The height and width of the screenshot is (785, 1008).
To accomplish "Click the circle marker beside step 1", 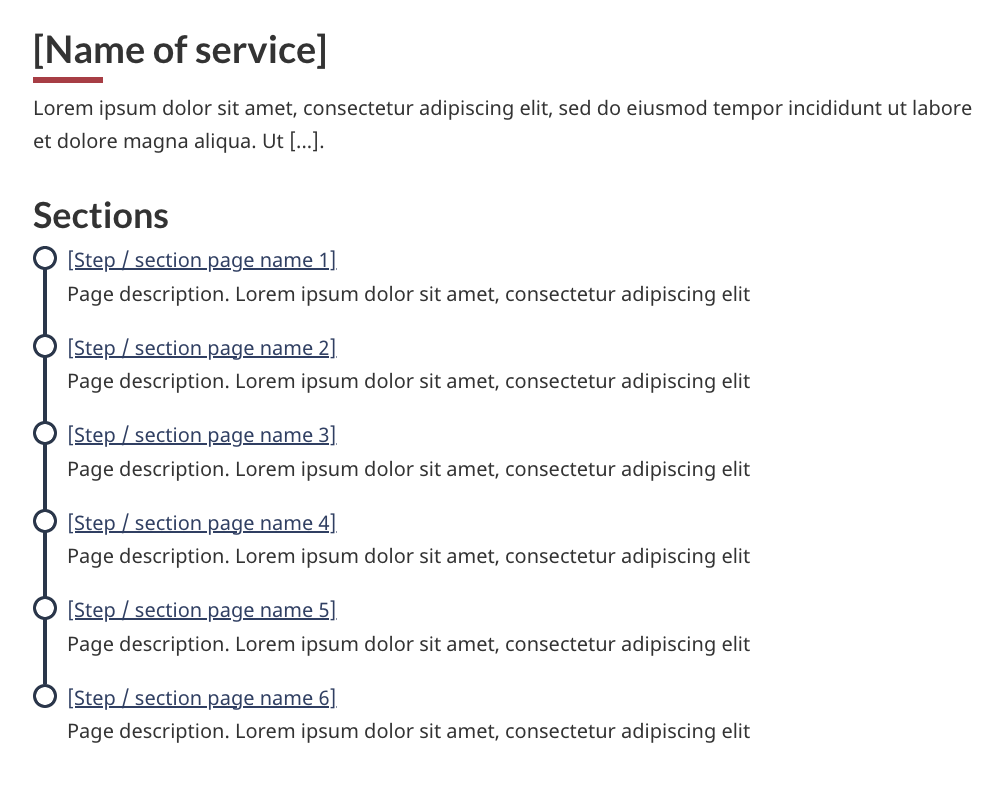I will point(45,259).
